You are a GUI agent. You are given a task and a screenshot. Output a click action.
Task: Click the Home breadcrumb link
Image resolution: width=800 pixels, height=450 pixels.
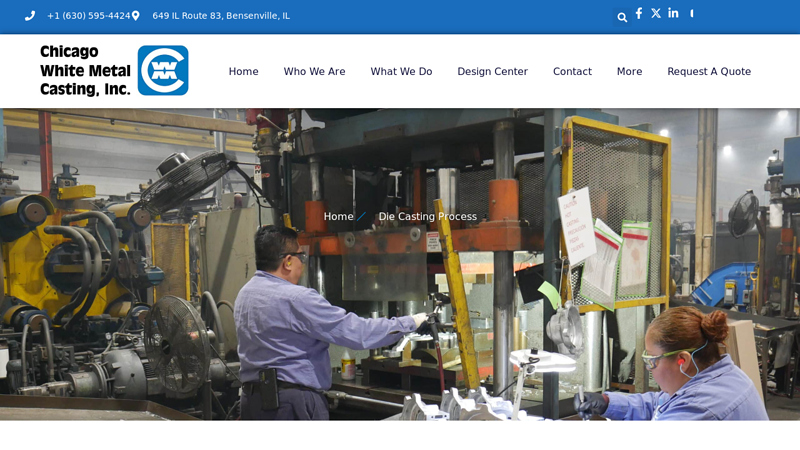(338, 216)
